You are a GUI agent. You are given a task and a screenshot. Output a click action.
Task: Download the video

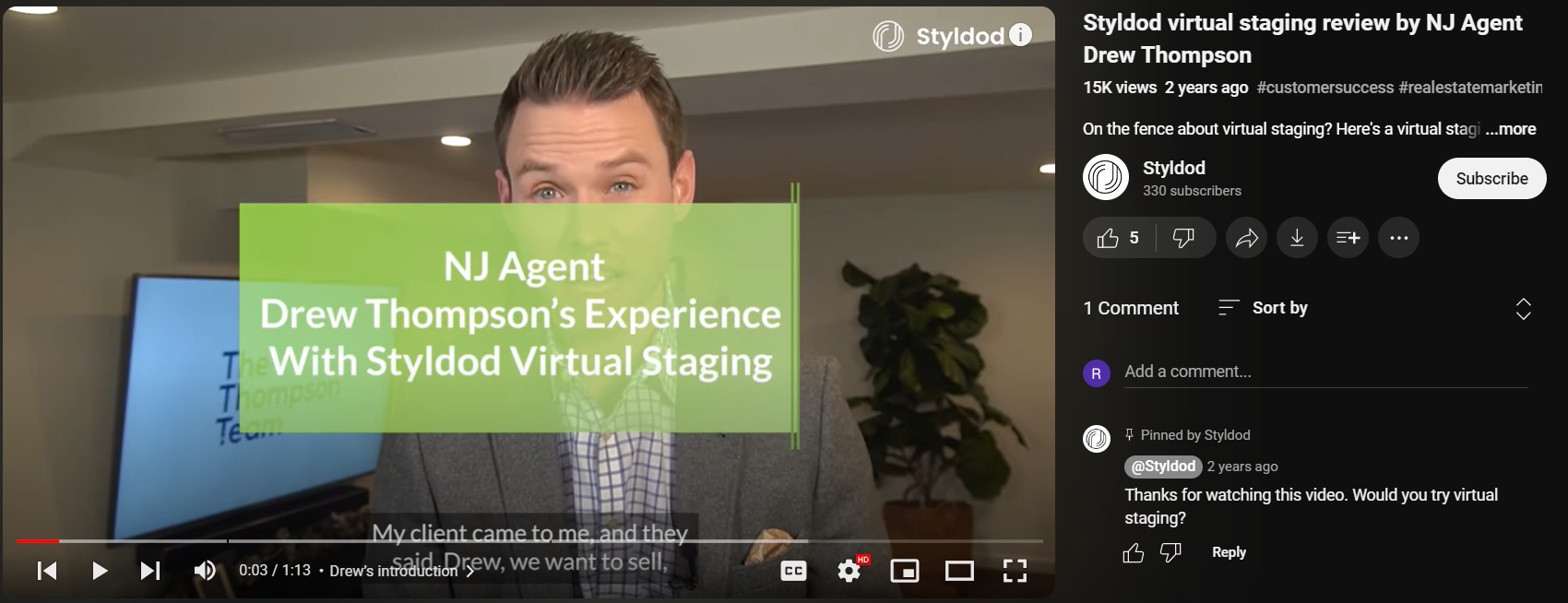tap(1297, 238)
